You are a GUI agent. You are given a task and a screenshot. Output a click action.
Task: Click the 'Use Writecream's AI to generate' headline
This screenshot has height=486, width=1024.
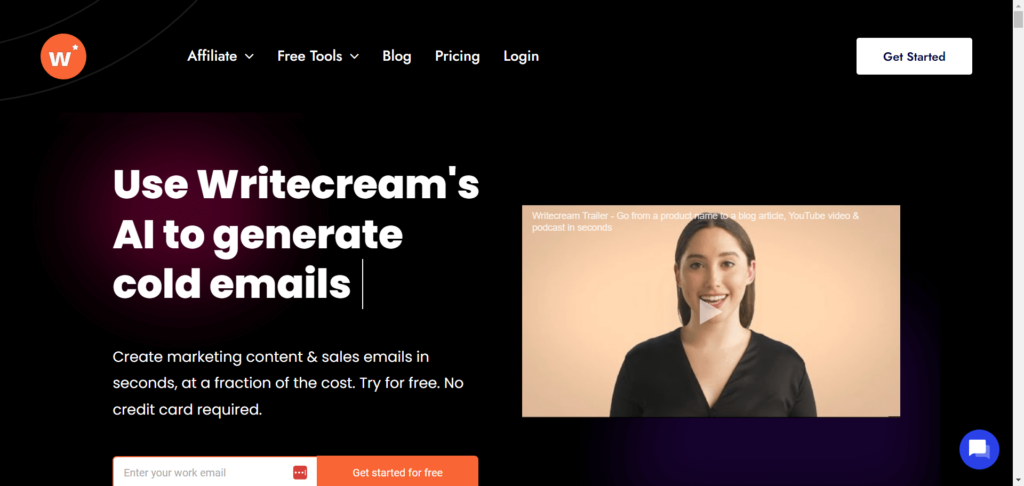coord(296,210)
